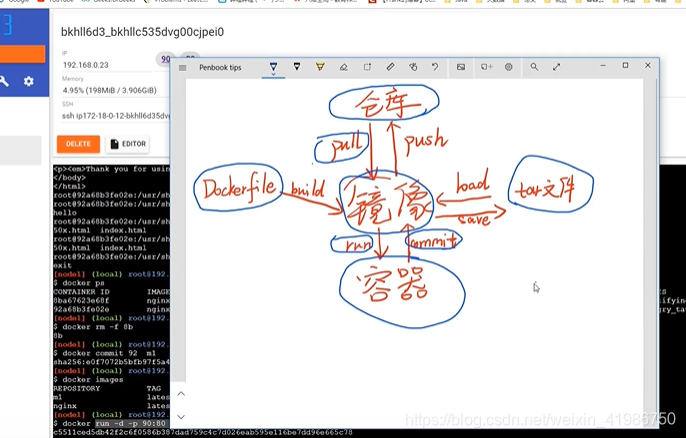Select the rectangular selection tool
Image resolution: width=686 pixels, height=438 pixels.
[367, 67]
